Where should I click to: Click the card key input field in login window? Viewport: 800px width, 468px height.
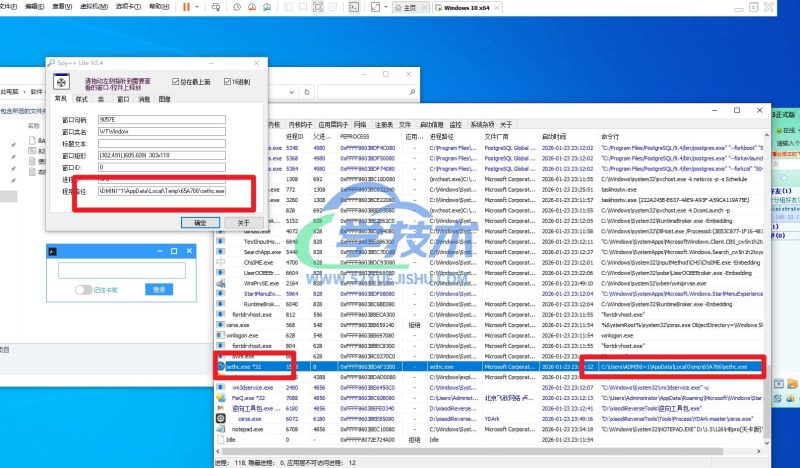pos(121,269)
